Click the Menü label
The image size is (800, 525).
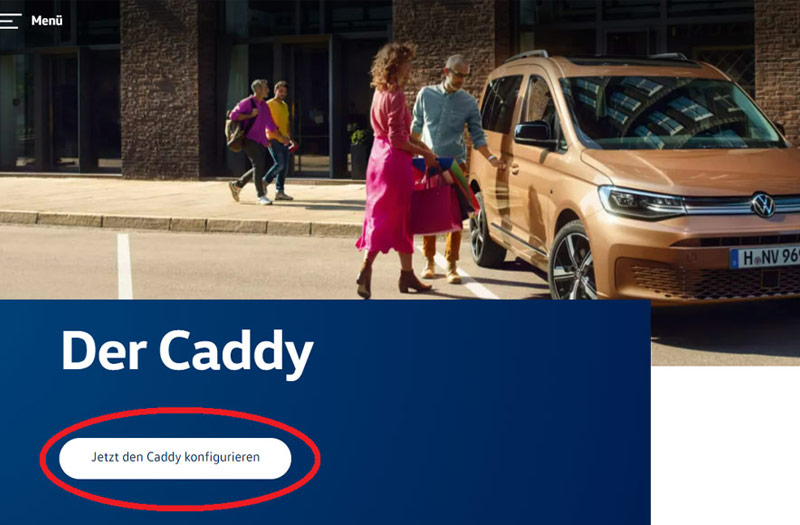pyautogui.click(x=47, y=21)
